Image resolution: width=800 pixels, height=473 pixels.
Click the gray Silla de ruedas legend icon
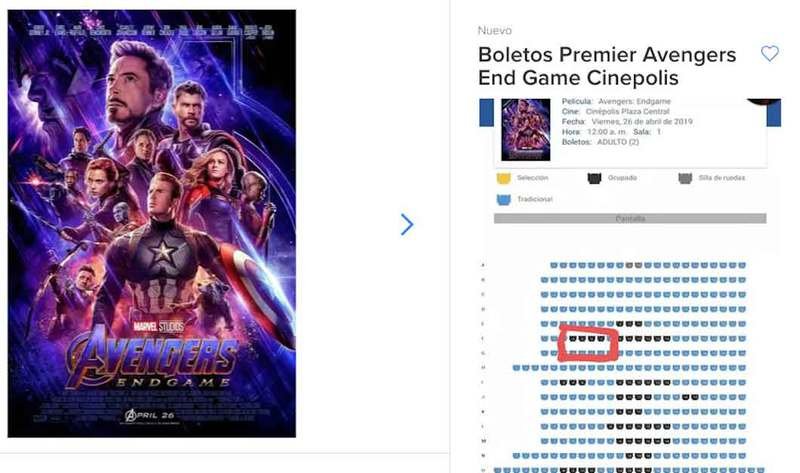click(685, 178)
